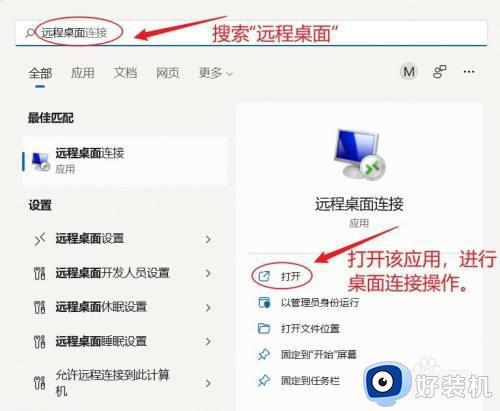
Task: Click the tools icon beside 远程桌面睡眠设置
Action: click(39, 342)
